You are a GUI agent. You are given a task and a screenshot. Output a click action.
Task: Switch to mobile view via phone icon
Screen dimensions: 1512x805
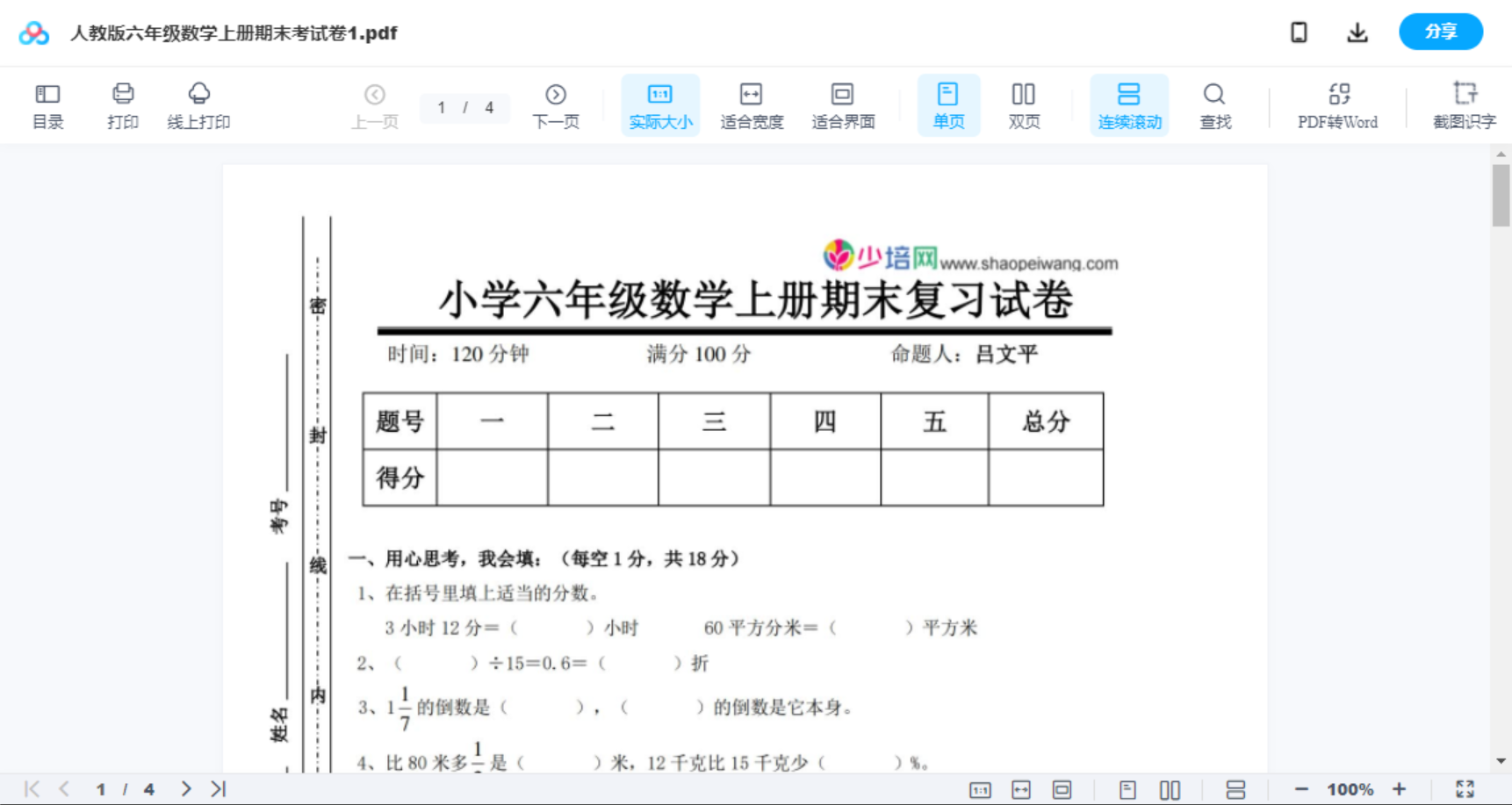tap(1298, 32)
